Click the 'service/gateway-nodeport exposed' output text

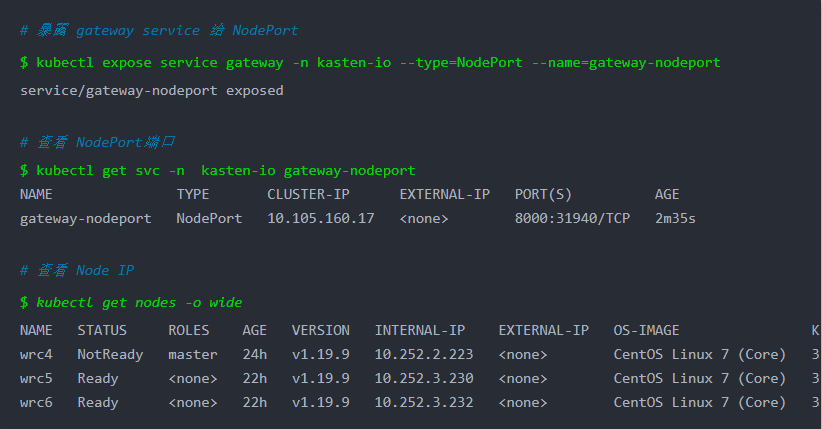point(152,91)
